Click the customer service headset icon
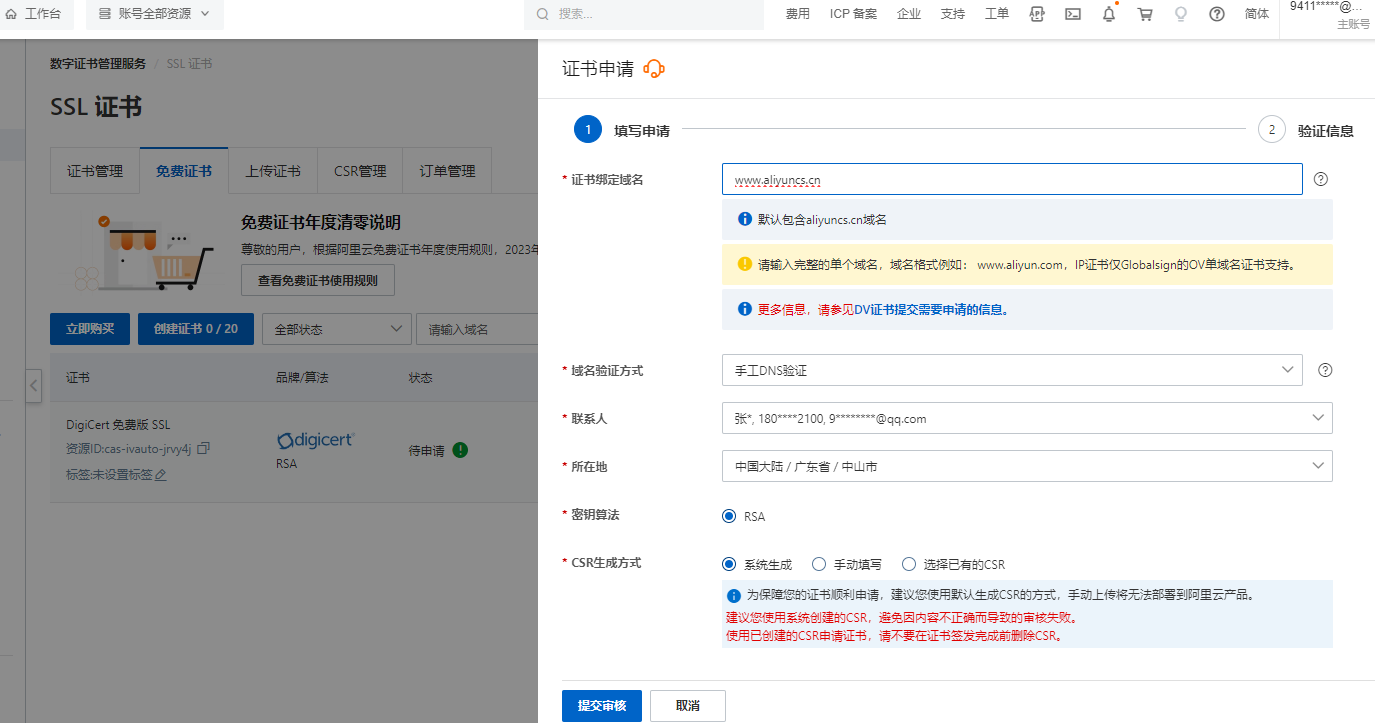The width and height of the screenshot is (1375, 723). (654, 68)
